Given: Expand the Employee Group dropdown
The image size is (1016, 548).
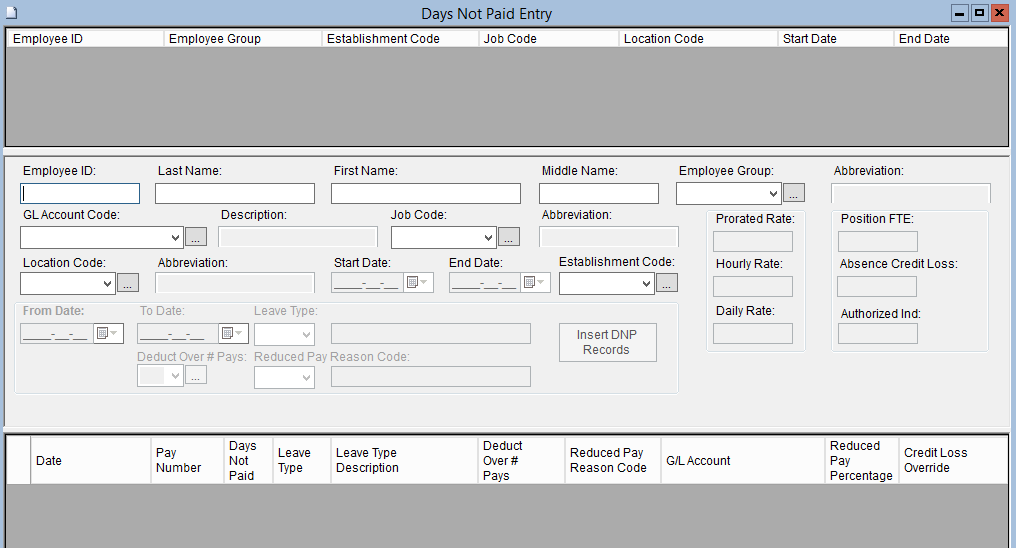Looking at the screenshot, I should (773, 193).
